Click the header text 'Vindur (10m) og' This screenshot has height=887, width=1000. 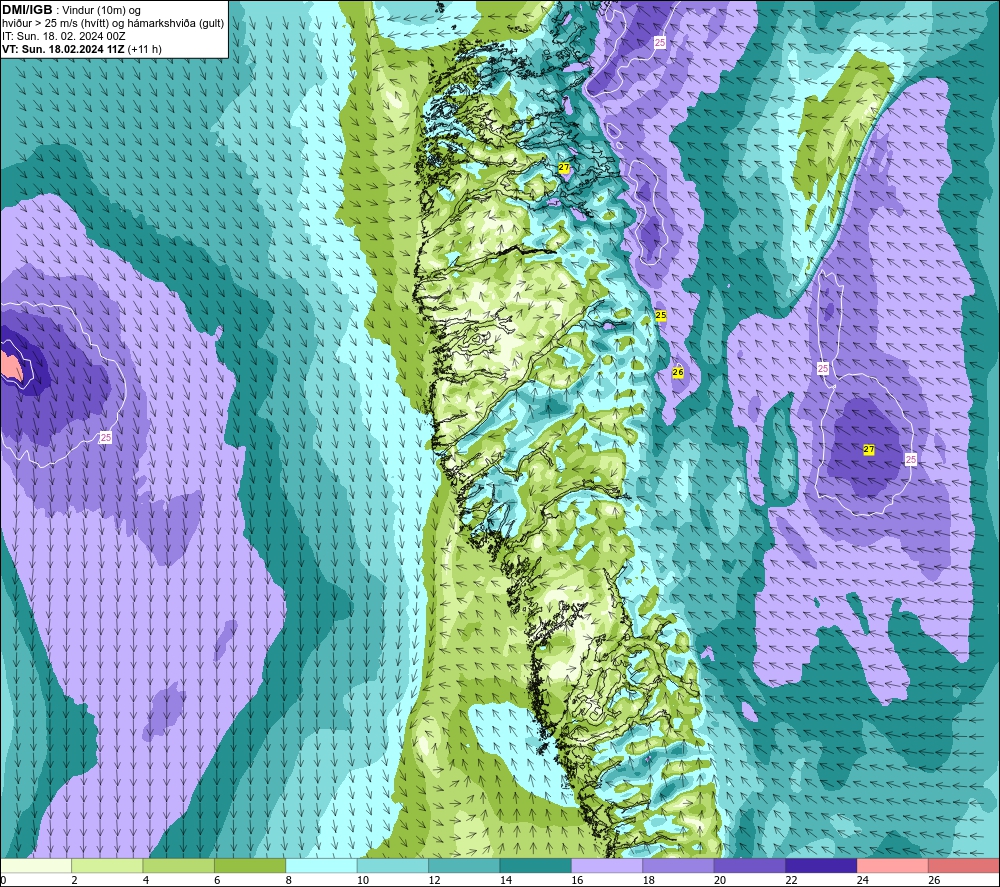click(x=101, y=10)
